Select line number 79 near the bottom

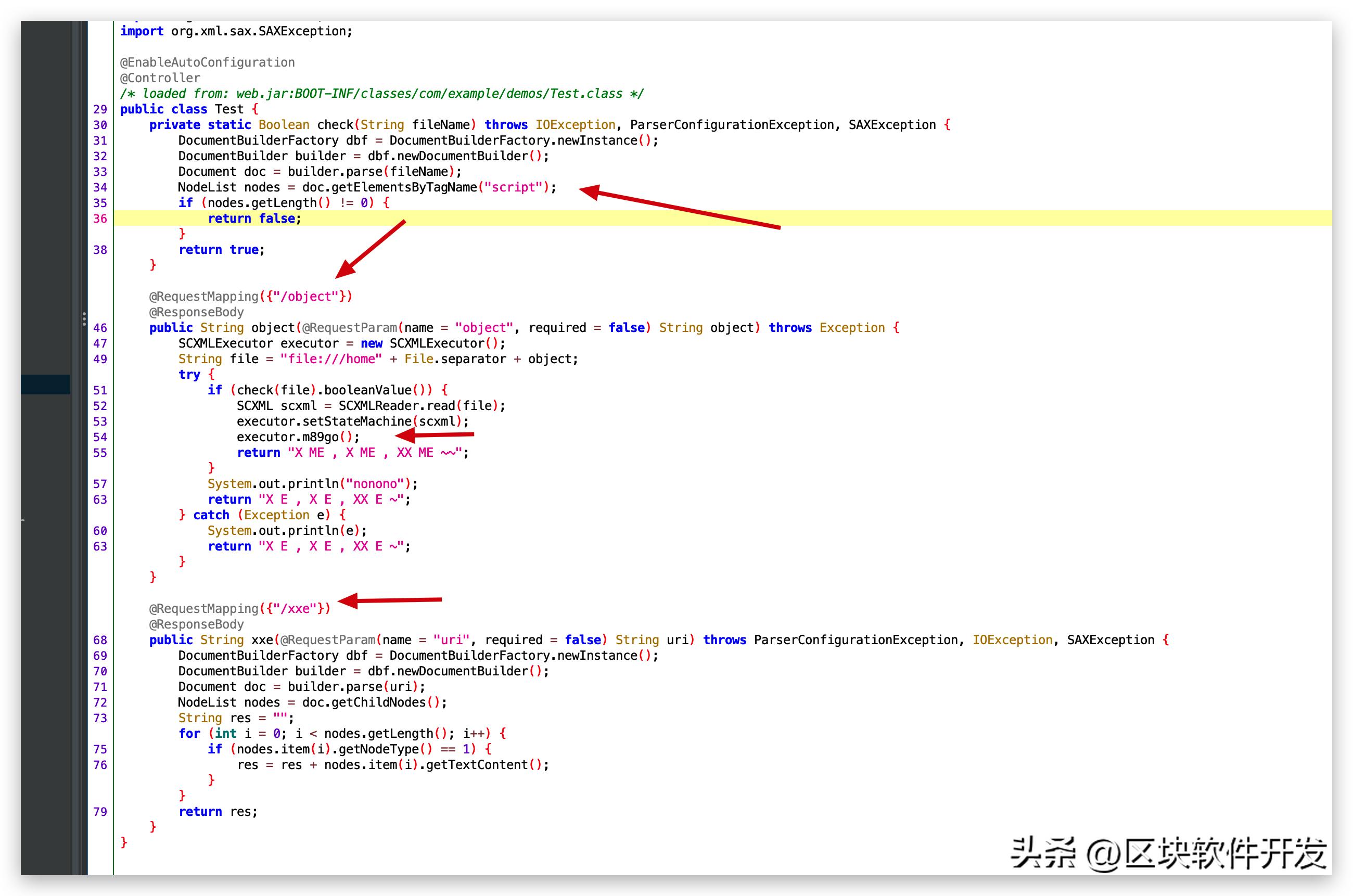[100, 811]
